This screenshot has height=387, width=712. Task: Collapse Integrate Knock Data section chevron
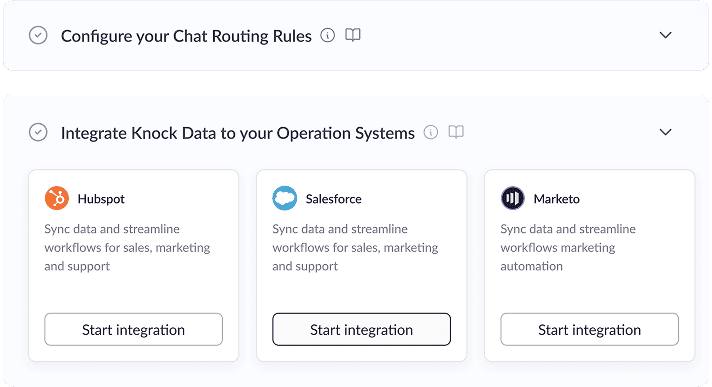point(665,132)
